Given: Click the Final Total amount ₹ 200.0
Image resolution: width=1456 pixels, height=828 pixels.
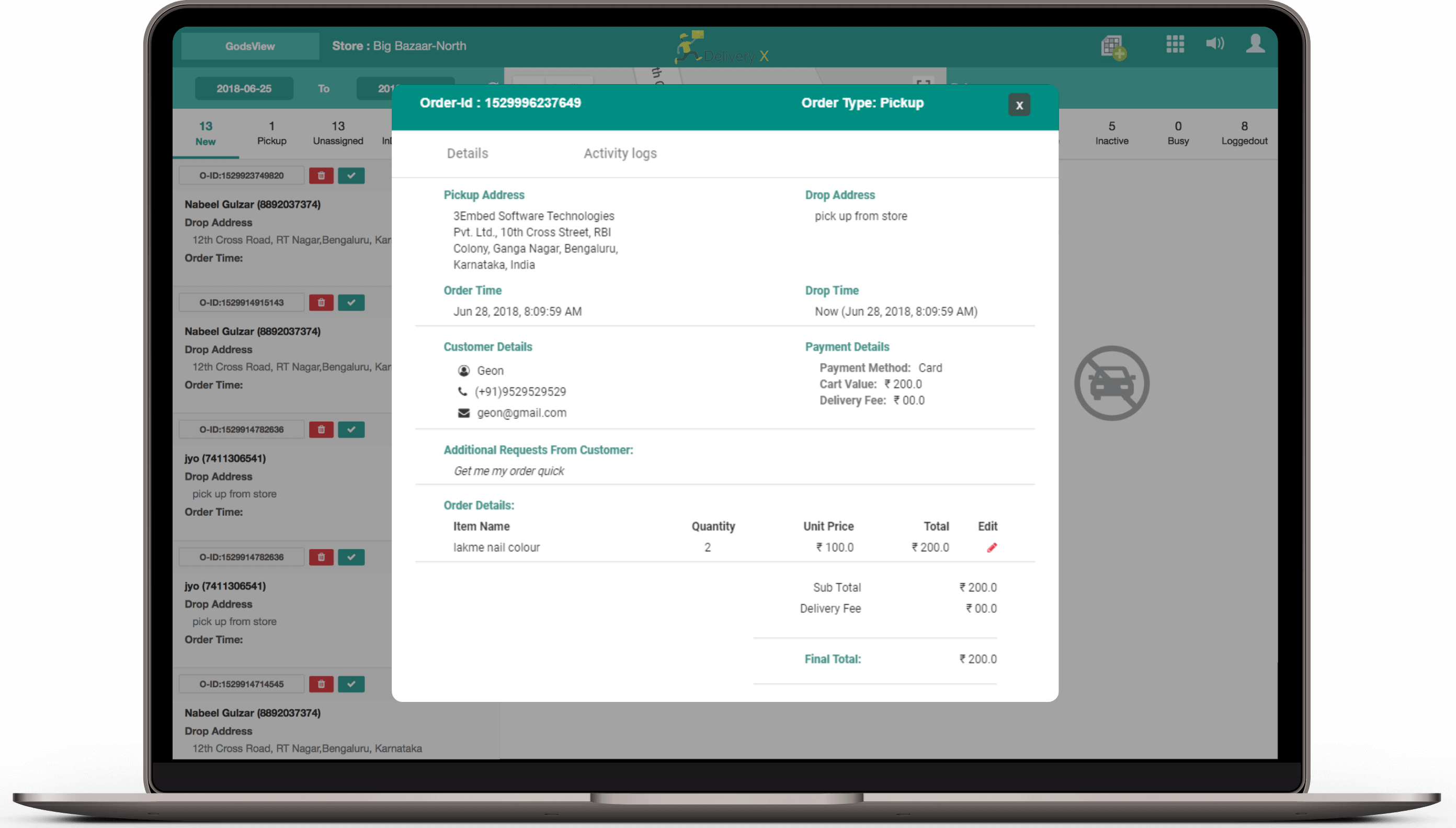Looking at the screenshot, I should coord(978,659).
